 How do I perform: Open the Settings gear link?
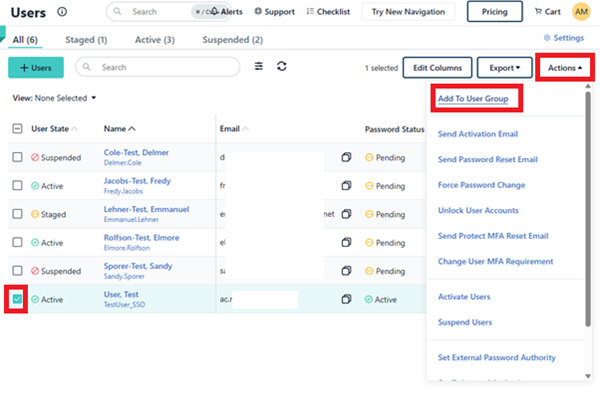pyautogui.click(x=563, y=38)
